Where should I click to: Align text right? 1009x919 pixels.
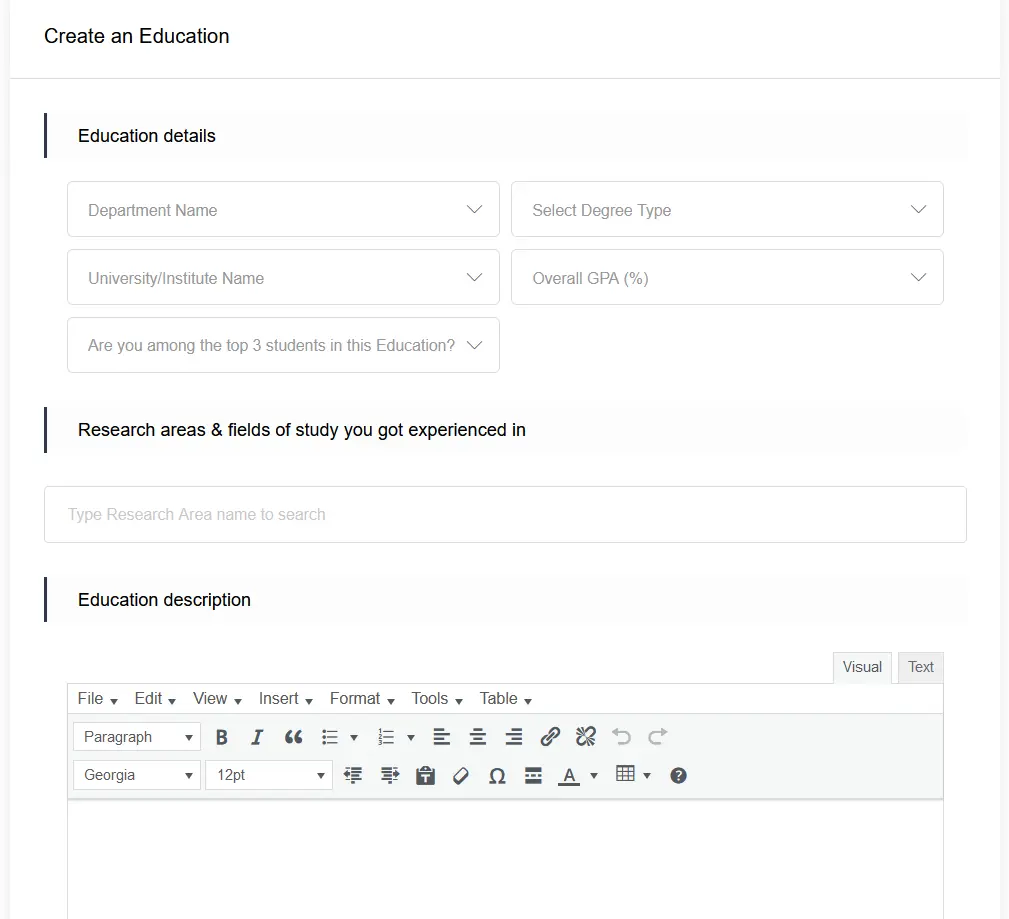514,737
